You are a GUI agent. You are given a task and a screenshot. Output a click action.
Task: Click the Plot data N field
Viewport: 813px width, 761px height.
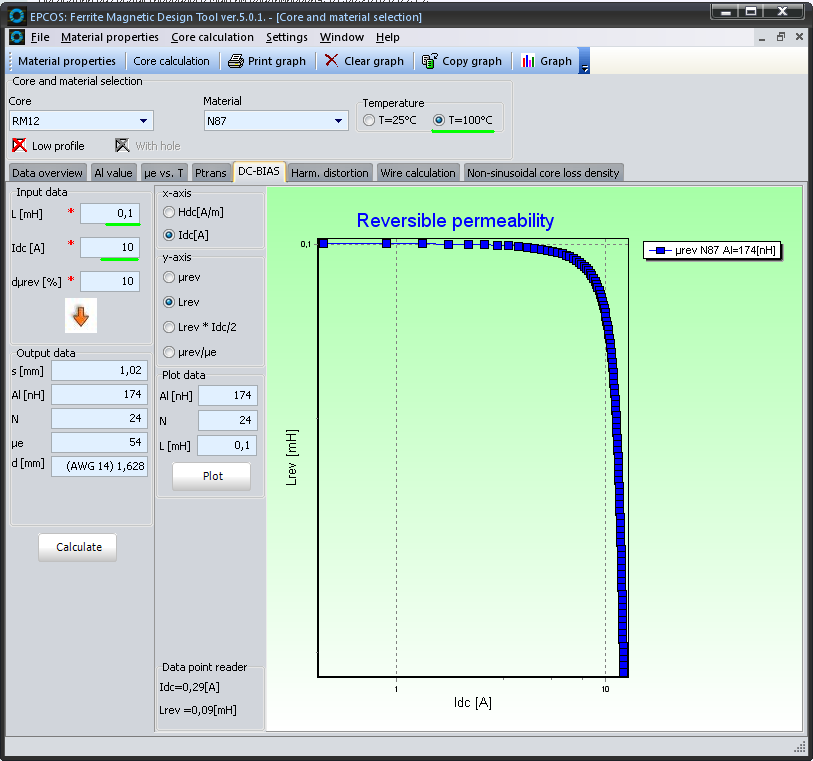(x=228, y=420)
